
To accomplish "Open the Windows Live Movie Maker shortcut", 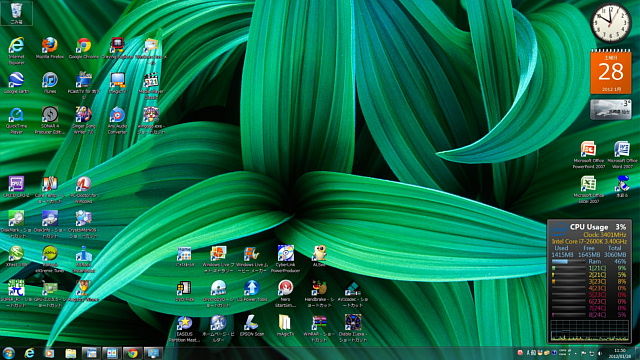I will tap(252, 259).
